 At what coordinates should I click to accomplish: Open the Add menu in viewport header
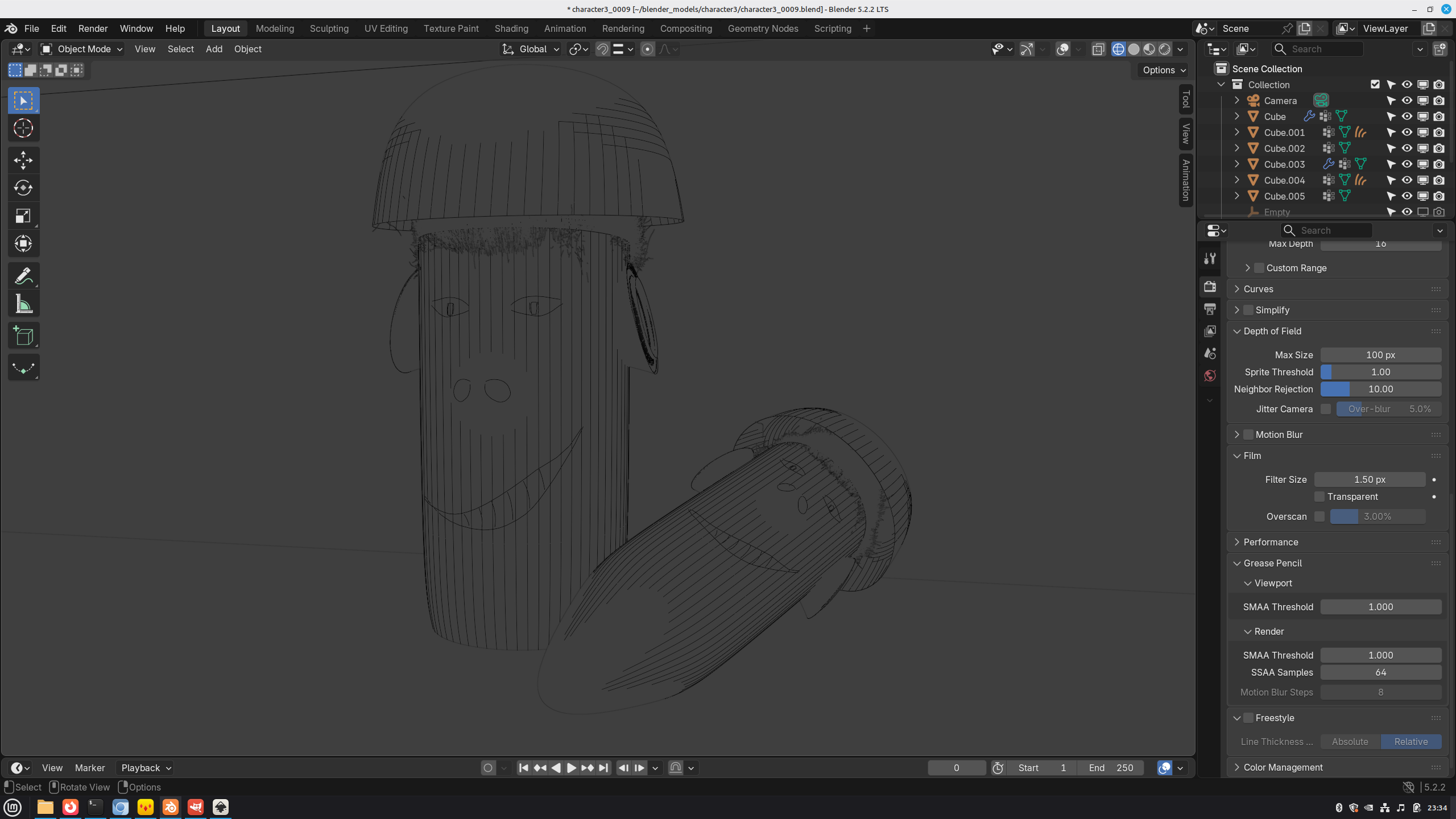(214, 49)
